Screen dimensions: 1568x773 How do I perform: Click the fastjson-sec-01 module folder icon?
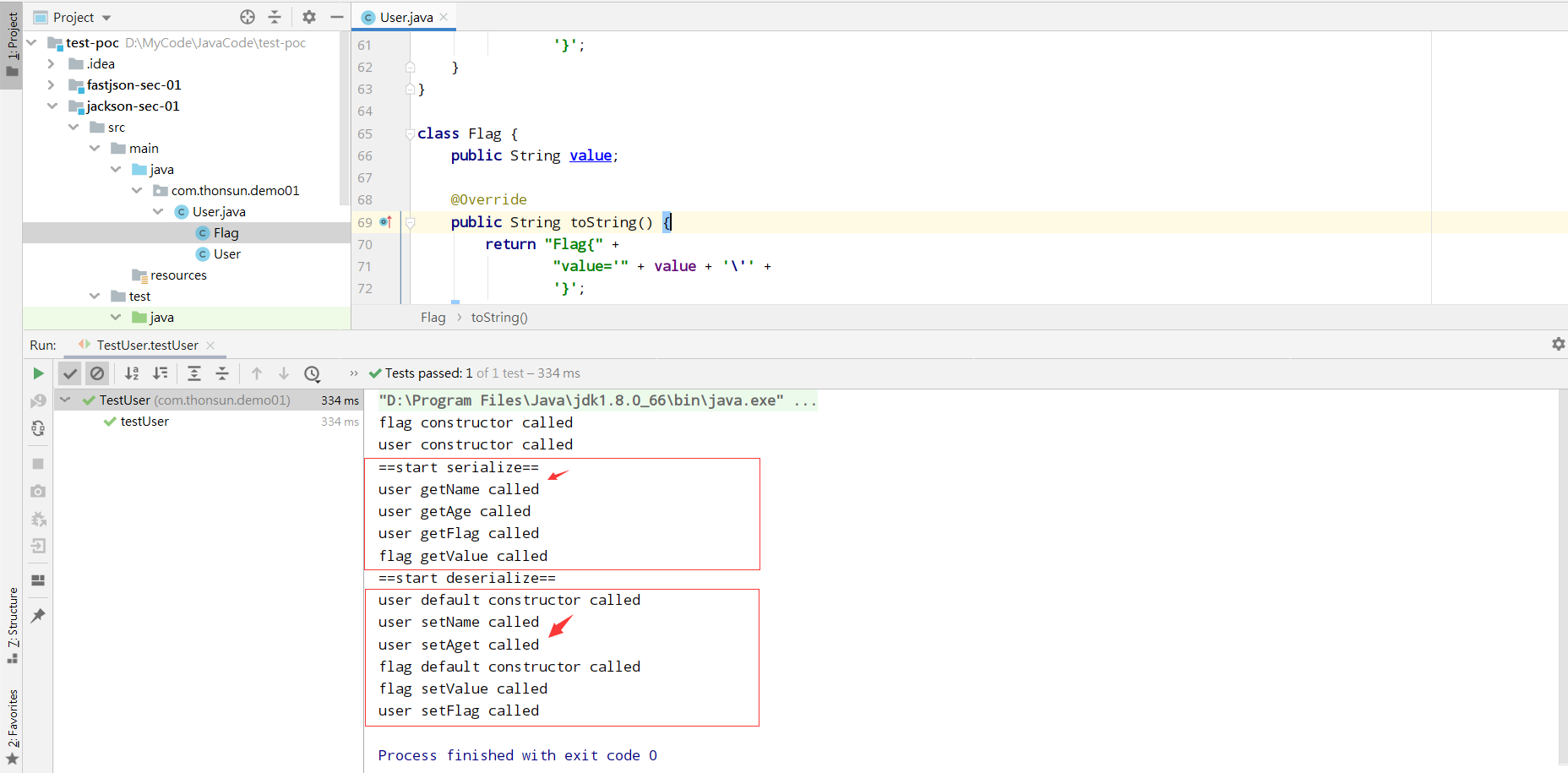coord(76,85)
